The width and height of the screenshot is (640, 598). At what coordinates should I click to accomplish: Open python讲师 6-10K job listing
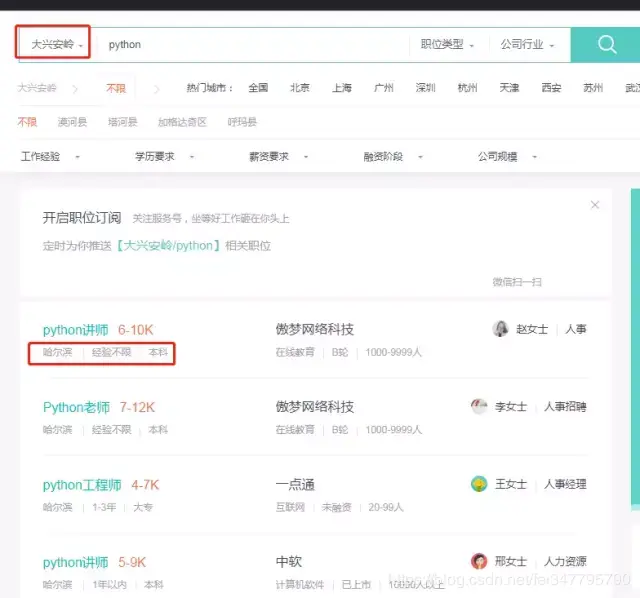tap(76, 330)
